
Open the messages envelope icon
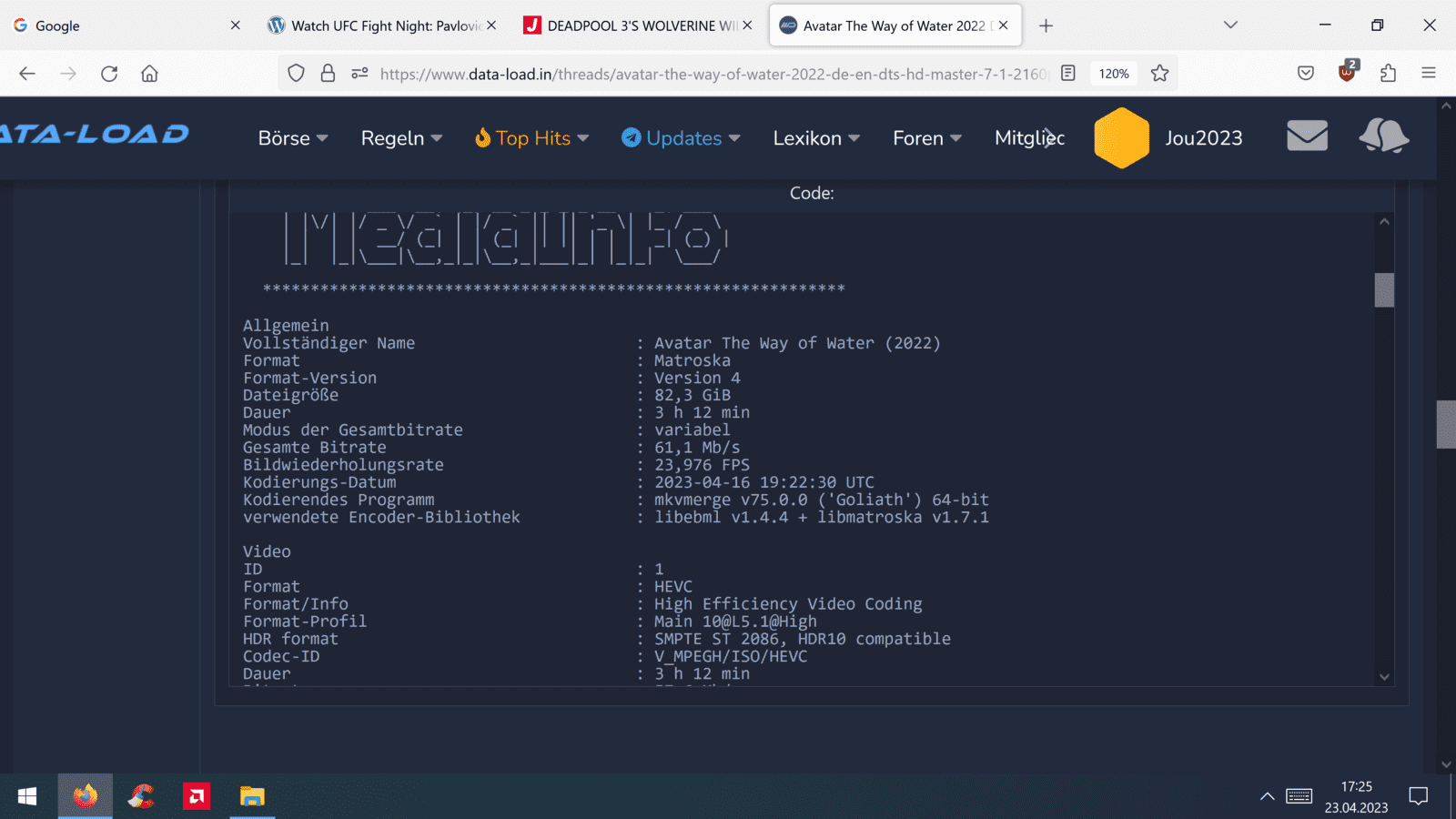pos(1308,136)
